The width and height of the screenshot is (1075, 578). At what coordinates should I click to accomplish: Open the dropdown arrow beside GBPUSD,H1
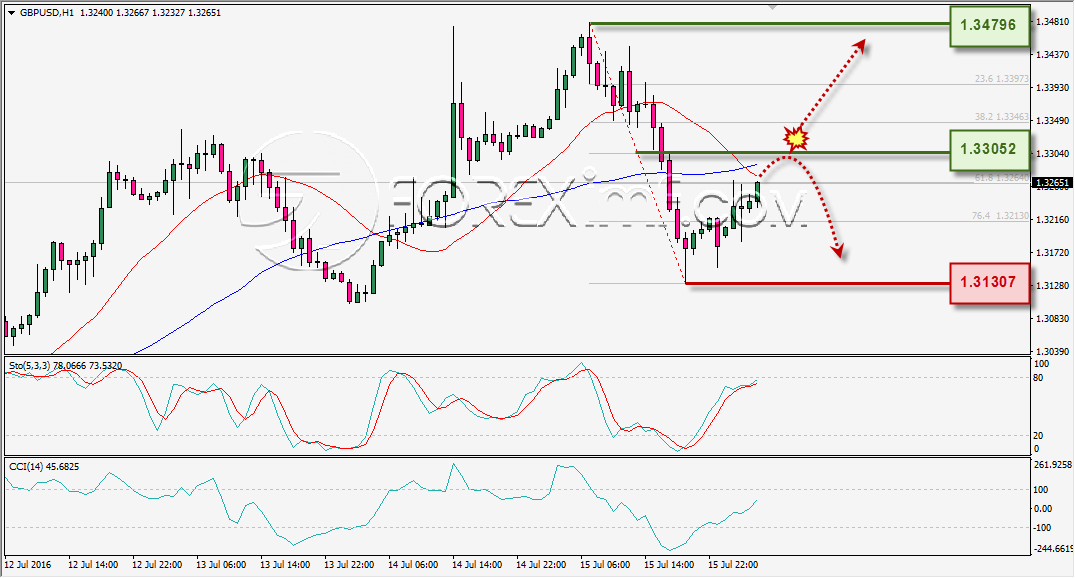click(11, 13)
